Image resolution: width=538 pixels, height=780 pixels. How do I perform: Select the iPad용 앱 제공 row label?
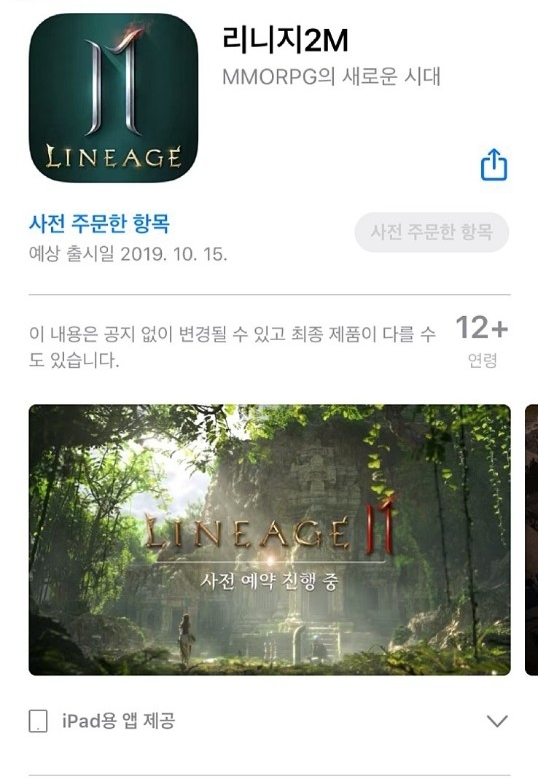[x=118, y=721]
